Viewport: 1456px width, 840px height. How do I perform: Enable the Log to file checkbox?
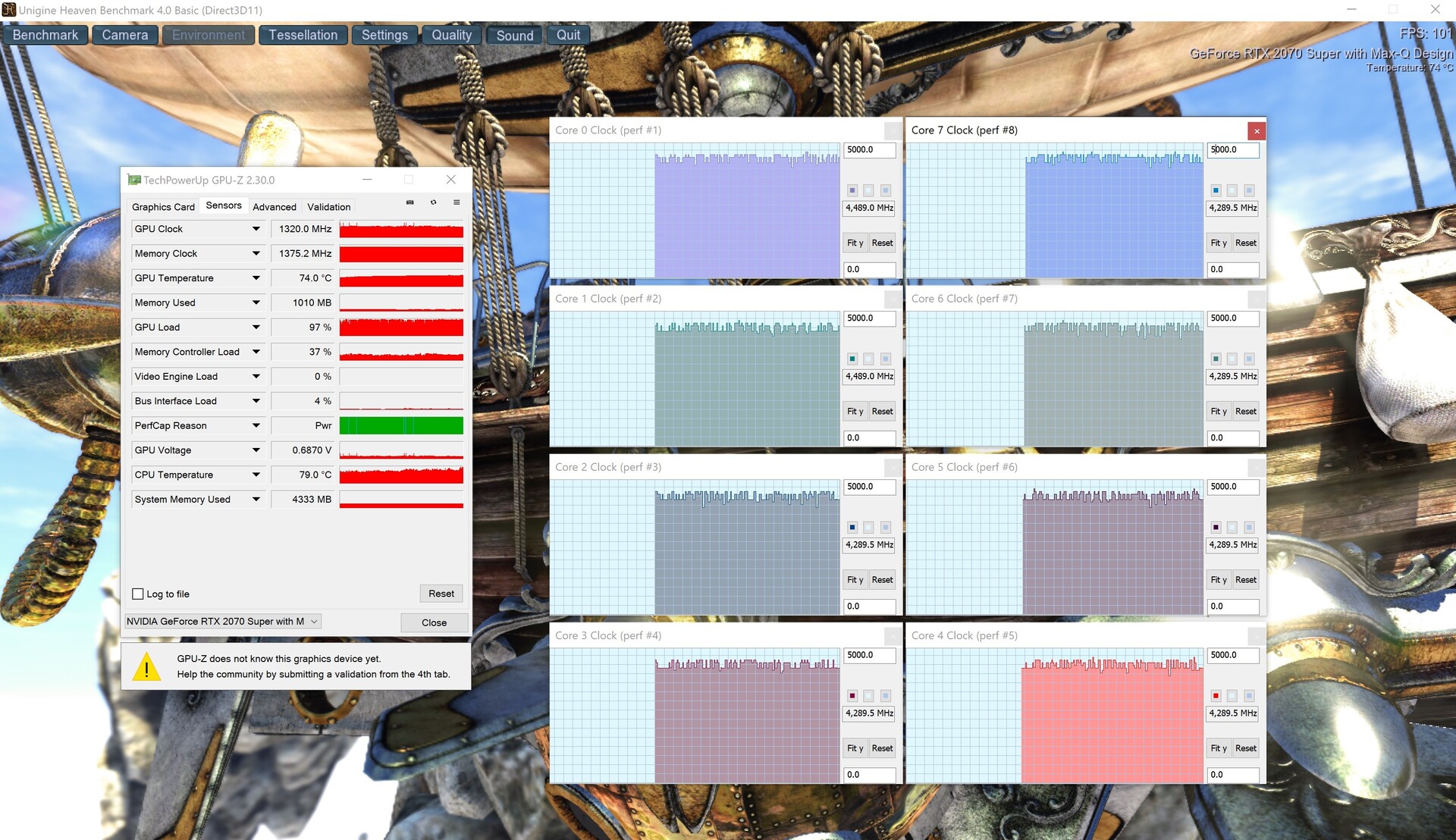138,594
